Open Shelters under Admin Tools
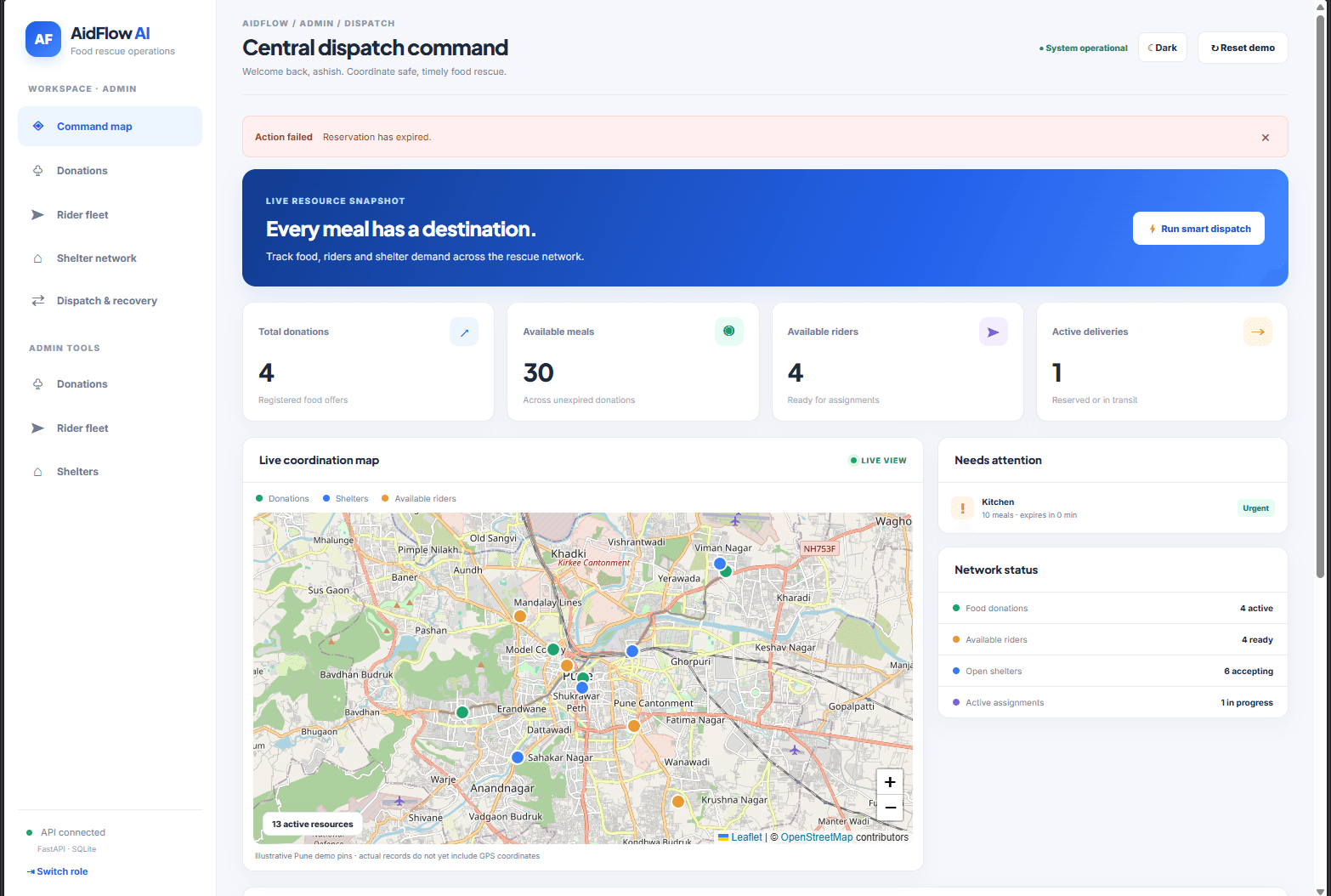The height and width of the screenshot is (896, 1331). (110, 472)
